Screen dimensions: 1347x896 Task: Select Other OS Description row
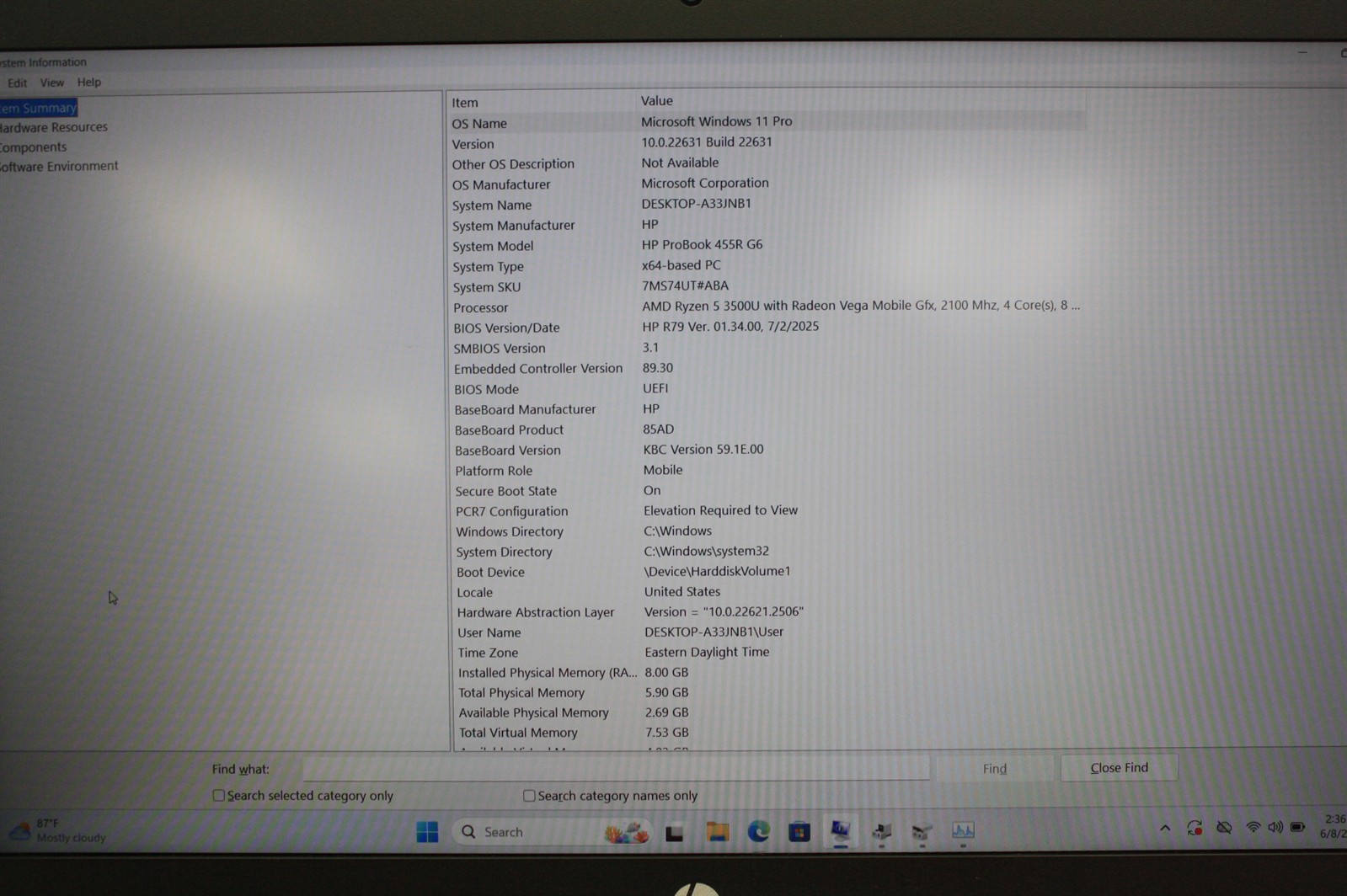coord(767,163)
